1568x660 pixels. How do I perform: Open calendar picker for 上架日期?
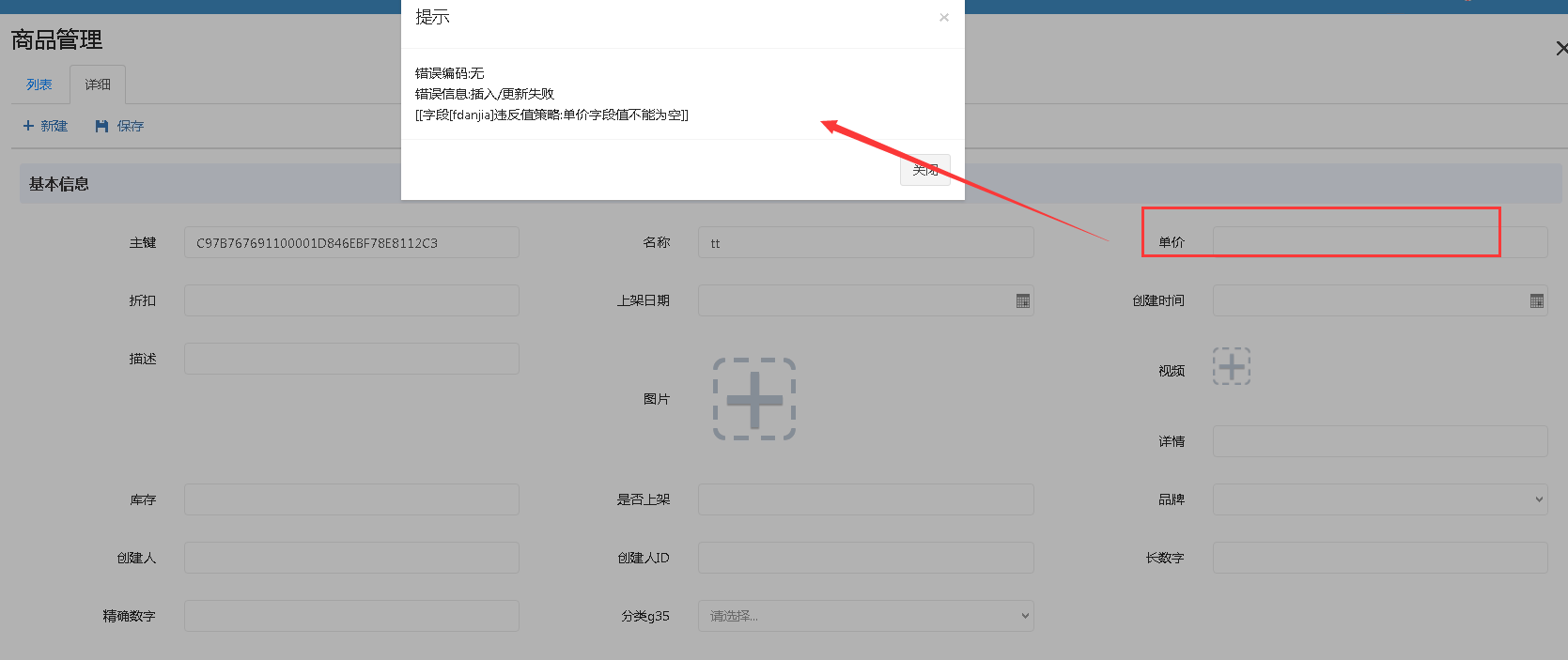tap(1023, 301)
